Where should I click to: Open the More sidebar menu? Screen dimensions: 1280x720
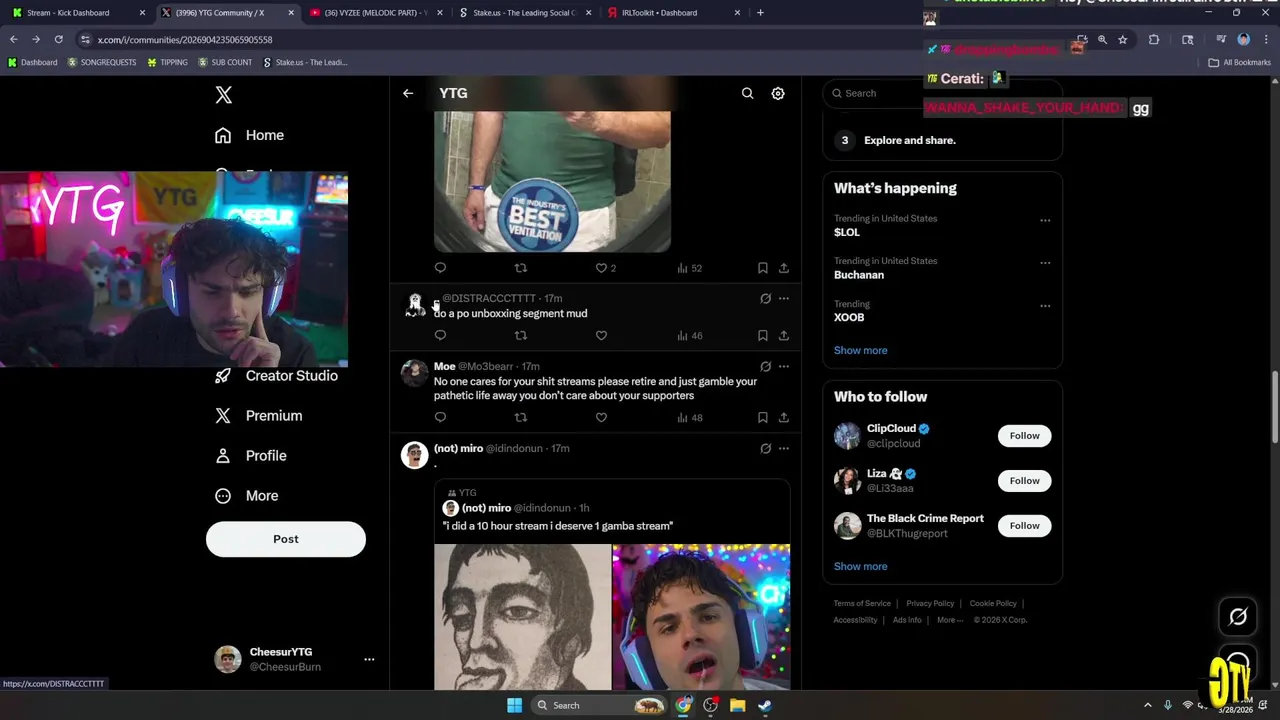(247, 496)
